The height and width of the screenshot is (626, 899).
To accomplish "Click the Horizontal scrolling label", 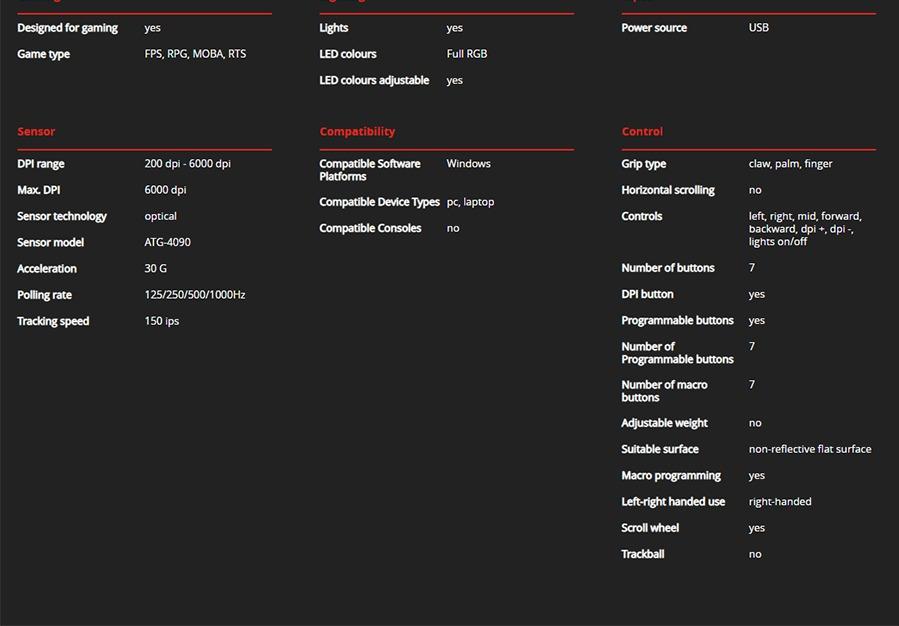I will click(x=668, y=190).
